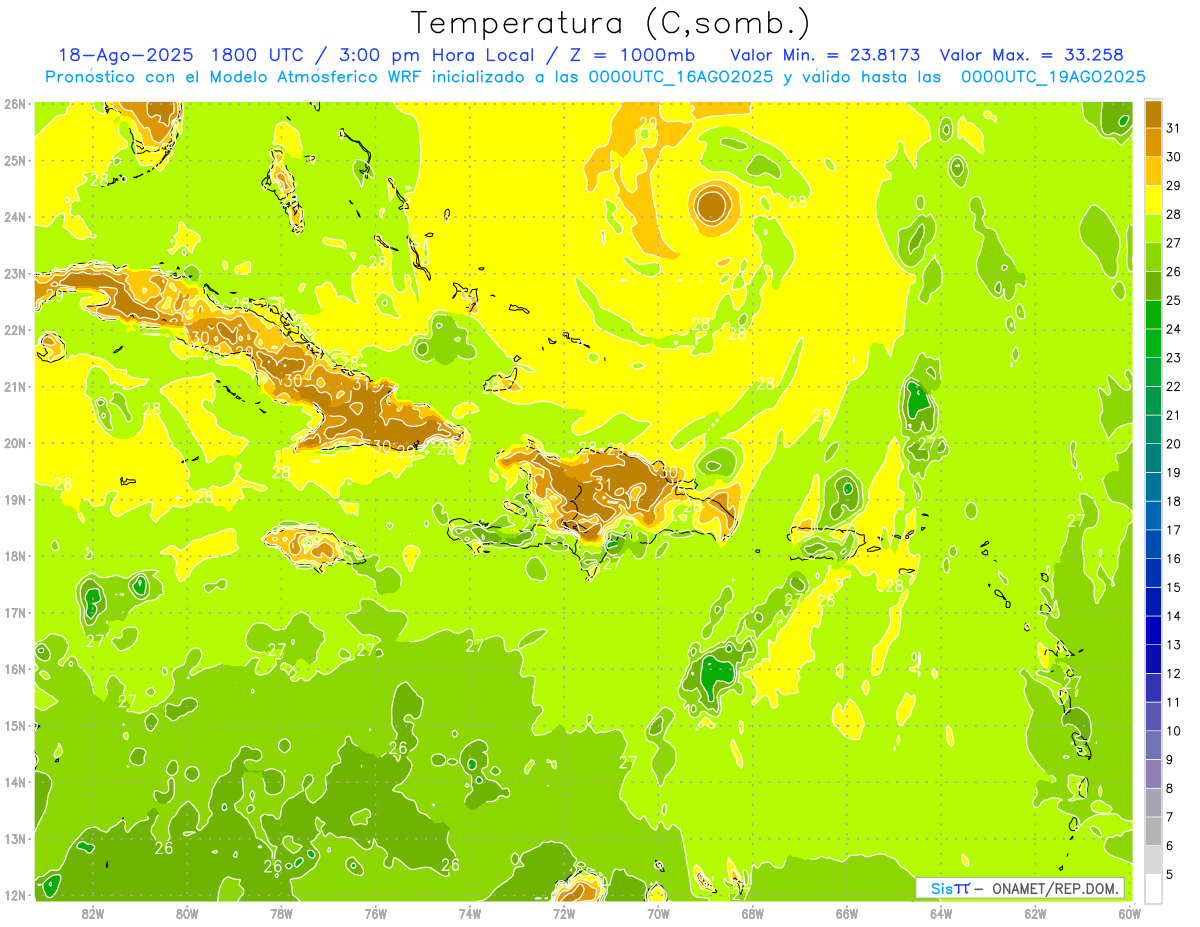Viewport: 1200px width, 927px height.
Task: Click the 20N latitude axis label
Action: click(x=15, y=443)
